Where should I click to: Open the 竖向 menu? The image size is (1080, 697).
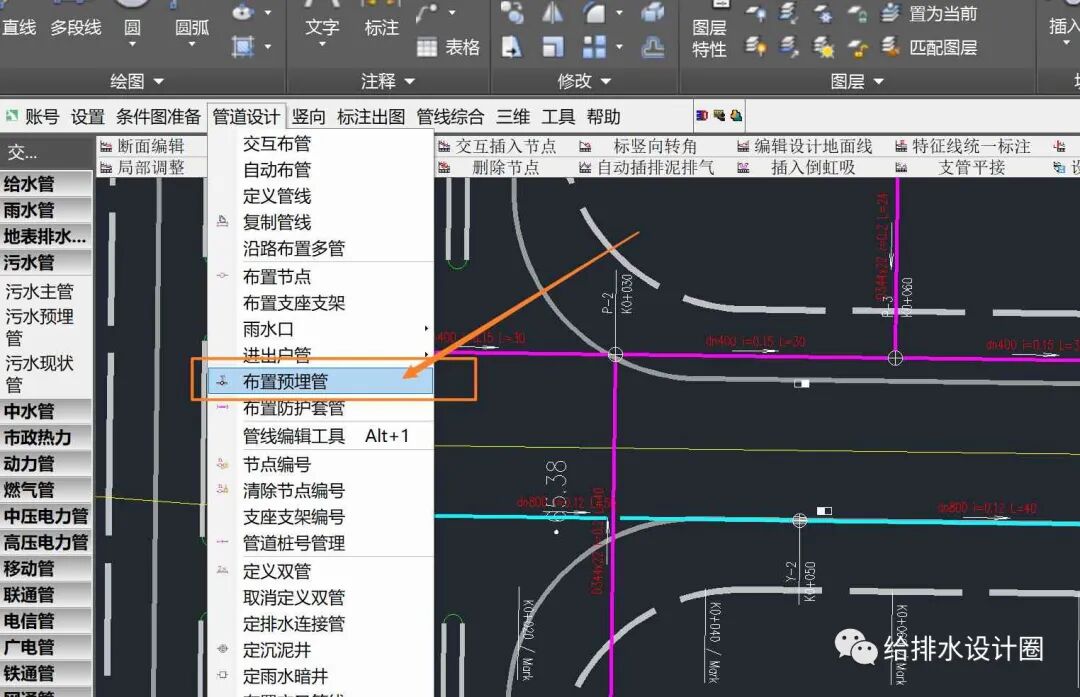308,116
